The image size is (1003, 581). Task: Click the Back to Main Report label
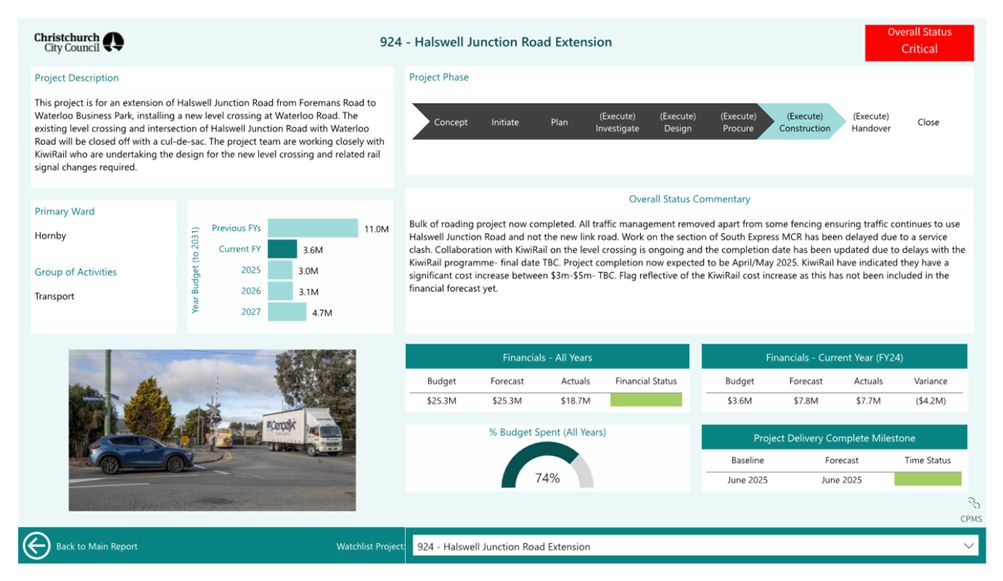click(x=97, y=546)
